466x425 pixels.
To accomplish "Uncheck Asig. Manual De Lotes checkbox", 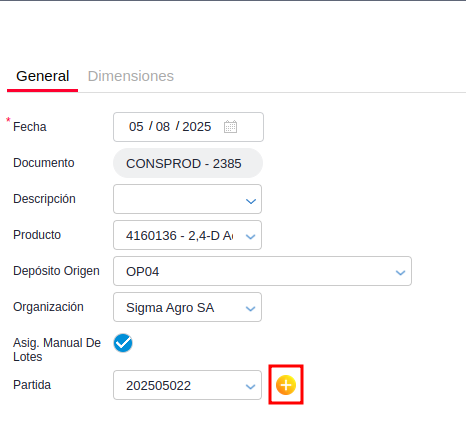I will [x=123, y=343].
